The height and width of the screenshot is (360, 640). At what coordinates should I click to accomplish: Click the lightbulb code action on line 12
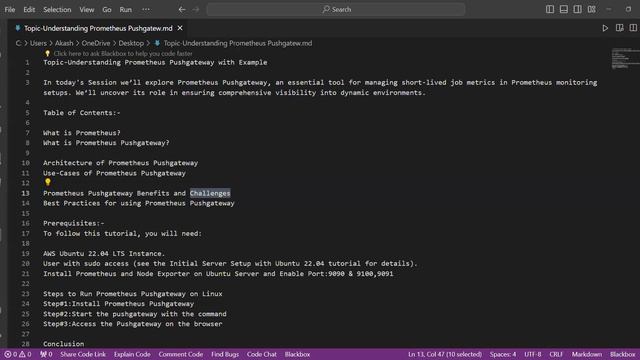point(48,182)
